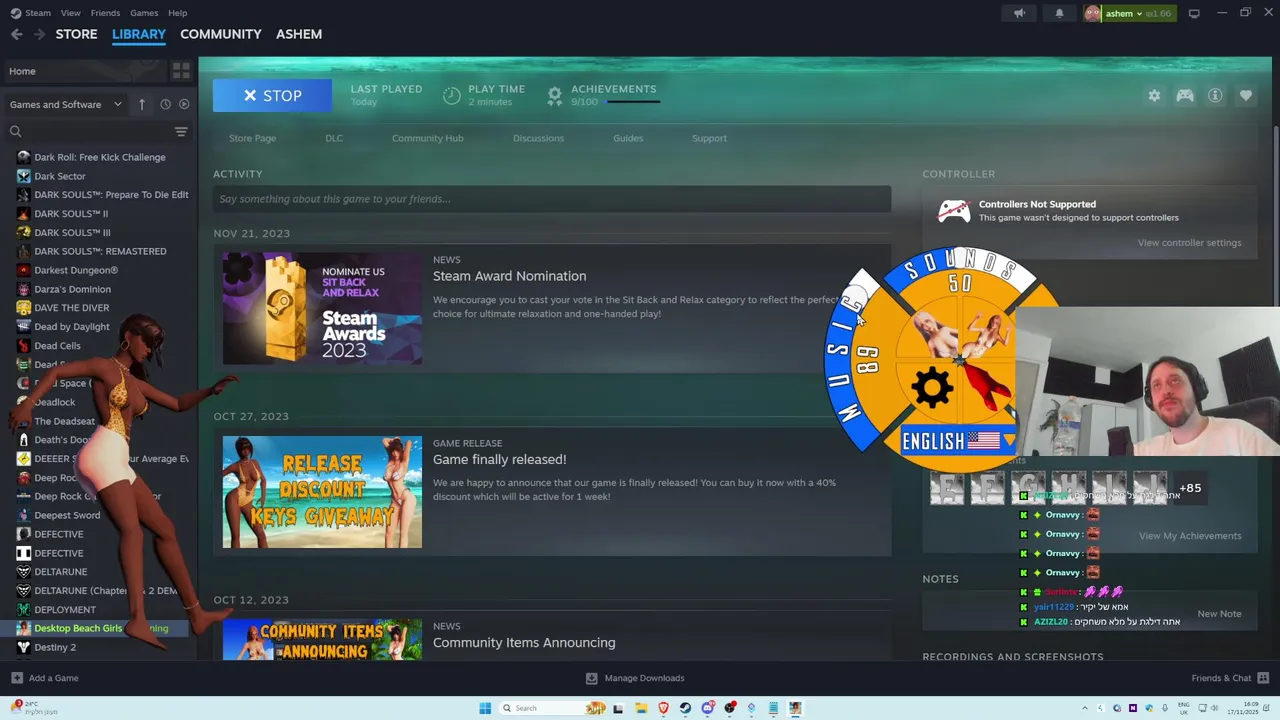Click the red shoe in radial menu
The width and height of the screenshot is (1280, 720).
987,388
